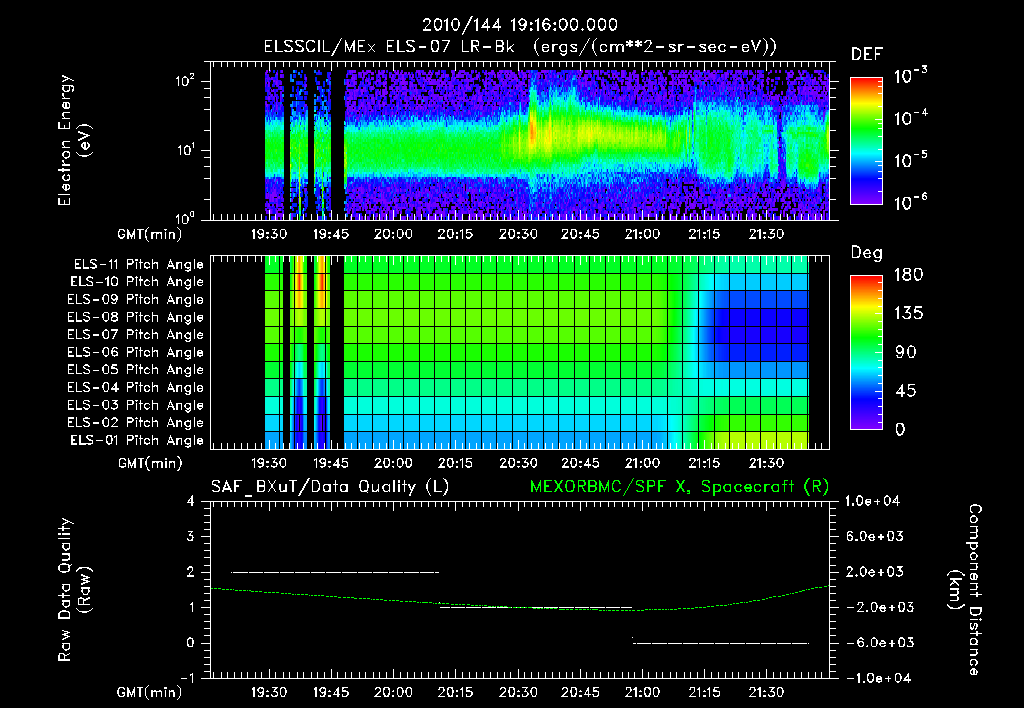Image resolution: width=1024 pixels, height=708 pixels.
Task: Select the ELS-08 Pitch Angle row label
Action: [135, 317]
